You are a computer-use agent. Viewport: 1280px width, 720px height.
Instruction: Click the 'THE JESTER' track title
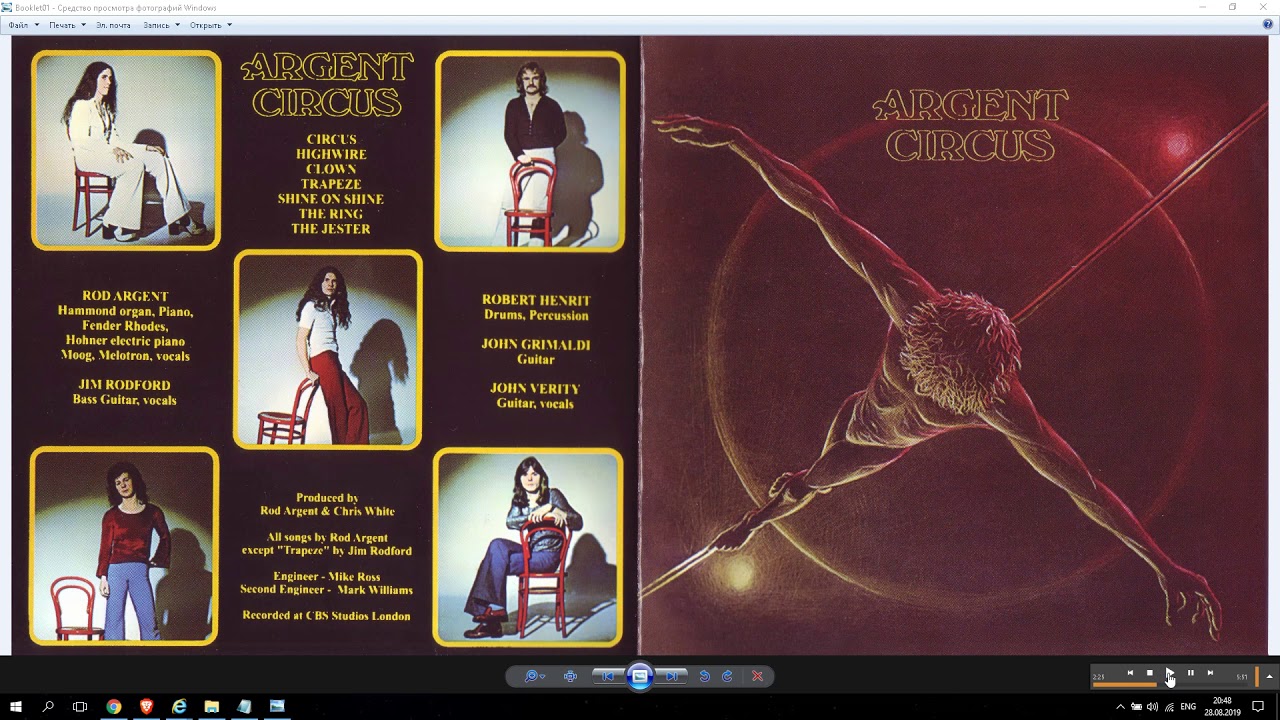[x=331, y=229]
